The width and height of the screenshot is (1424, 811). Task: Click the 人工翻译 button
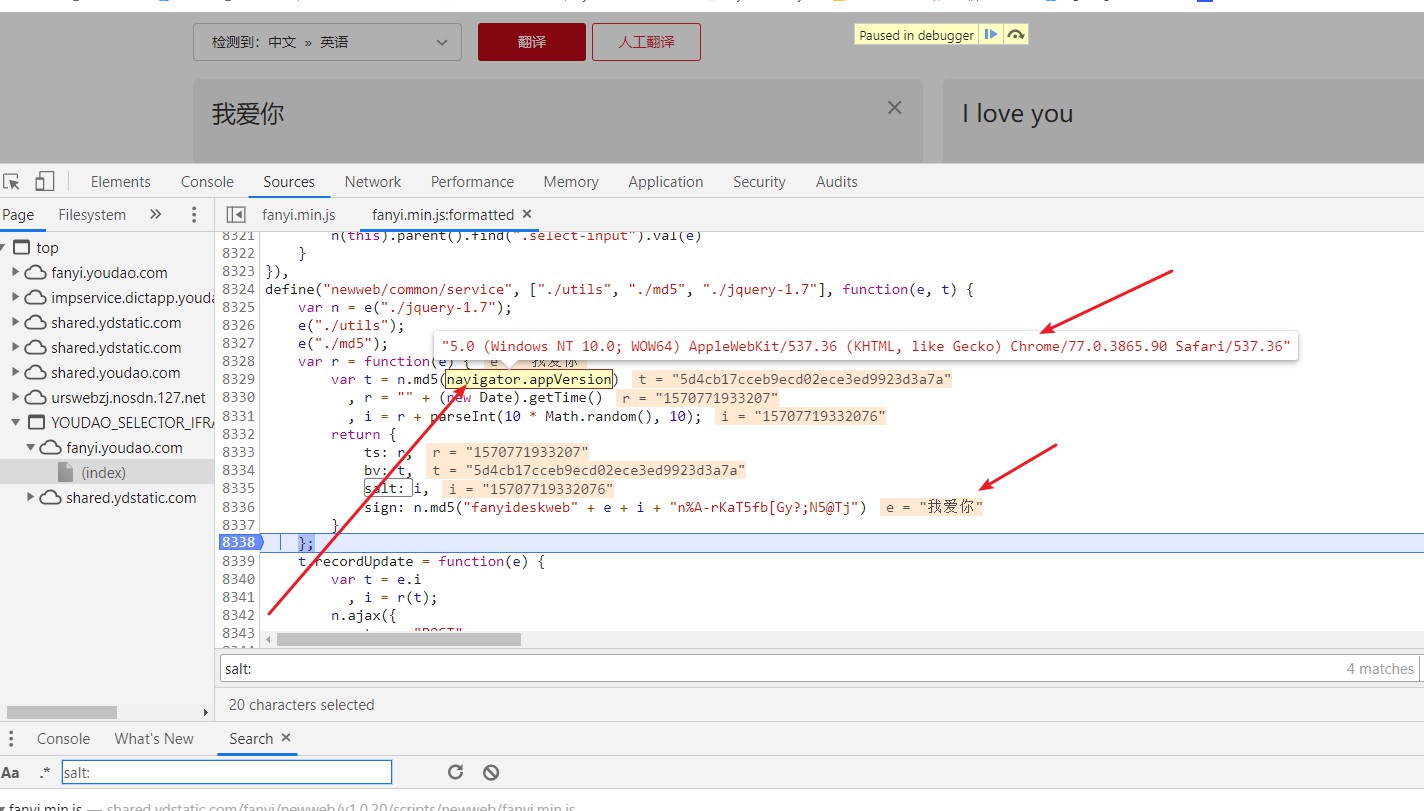(646, 42)
